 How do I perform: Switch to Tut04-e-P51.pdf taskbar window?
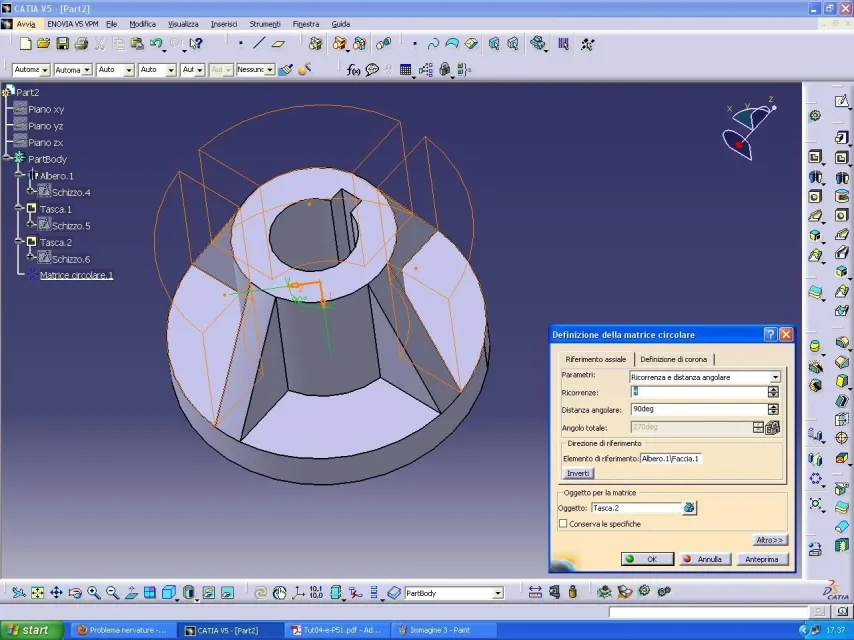click(x=338, y=630)
